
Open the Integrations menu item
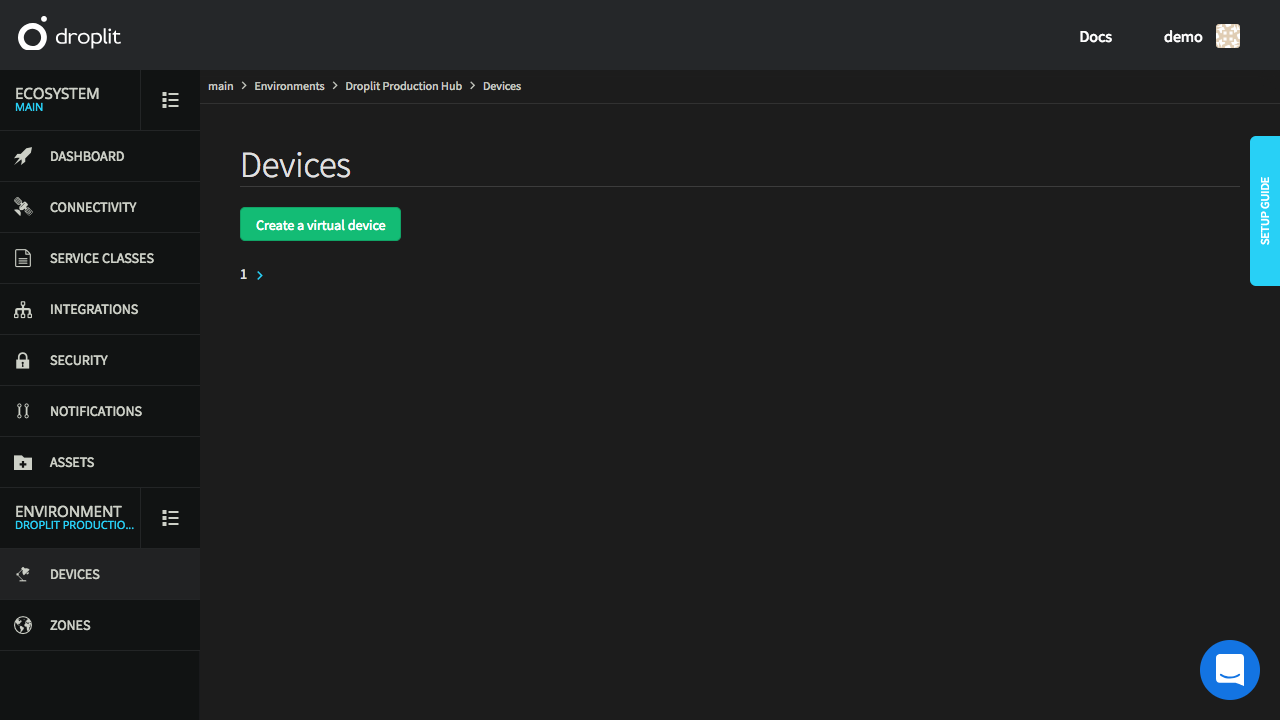click(100, 309)
